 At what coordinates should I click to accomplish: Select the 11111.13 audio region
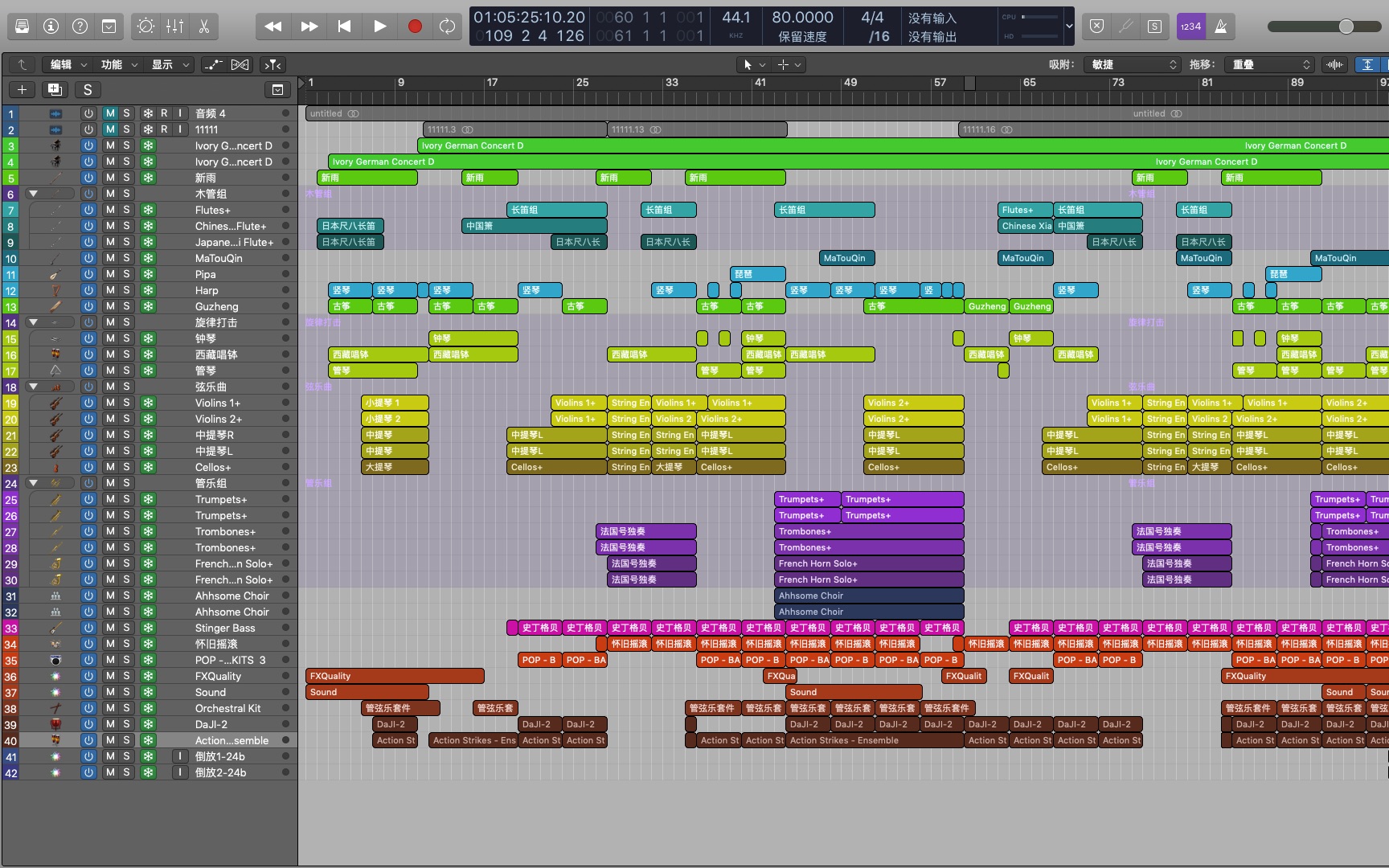697,129
